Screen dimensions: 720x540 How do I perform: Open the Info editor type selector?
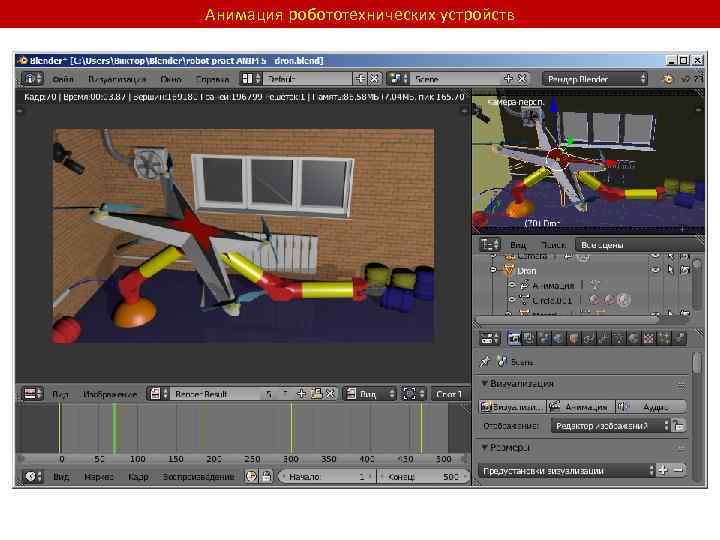pyautogui.click(x=33, y=79)
